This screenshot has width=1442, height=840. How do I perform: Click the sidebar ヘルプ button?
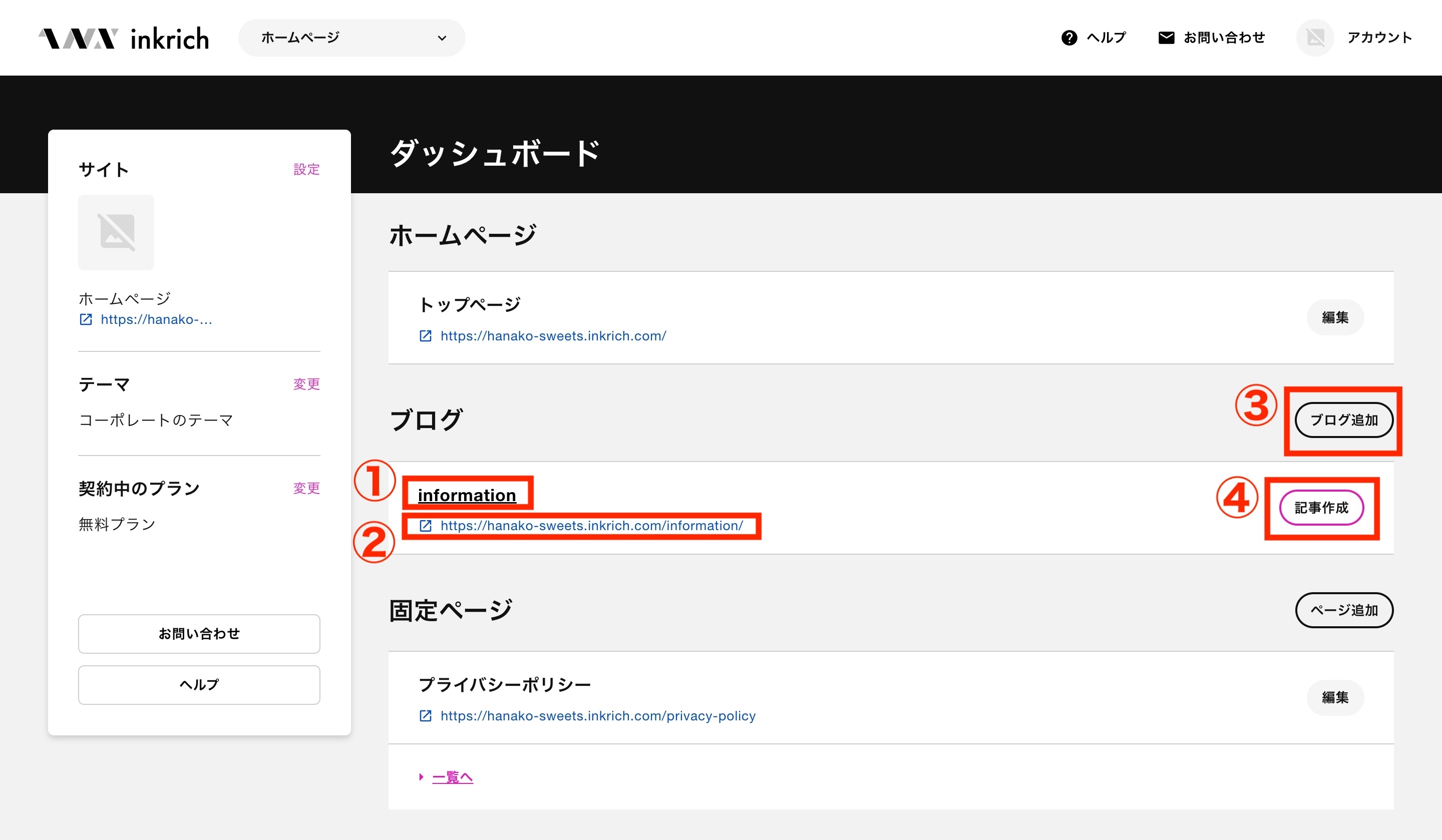coord(199,685)
